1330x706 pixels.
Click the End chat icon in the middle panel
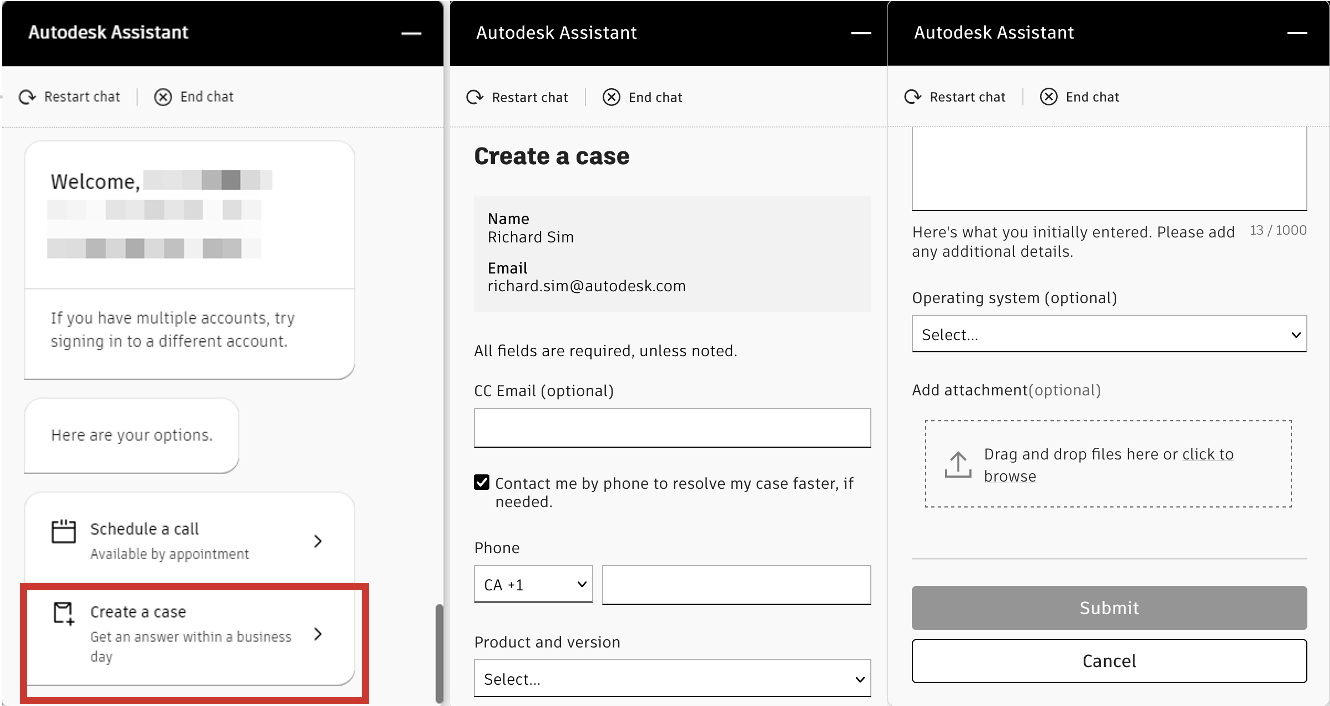pos(611,97)
